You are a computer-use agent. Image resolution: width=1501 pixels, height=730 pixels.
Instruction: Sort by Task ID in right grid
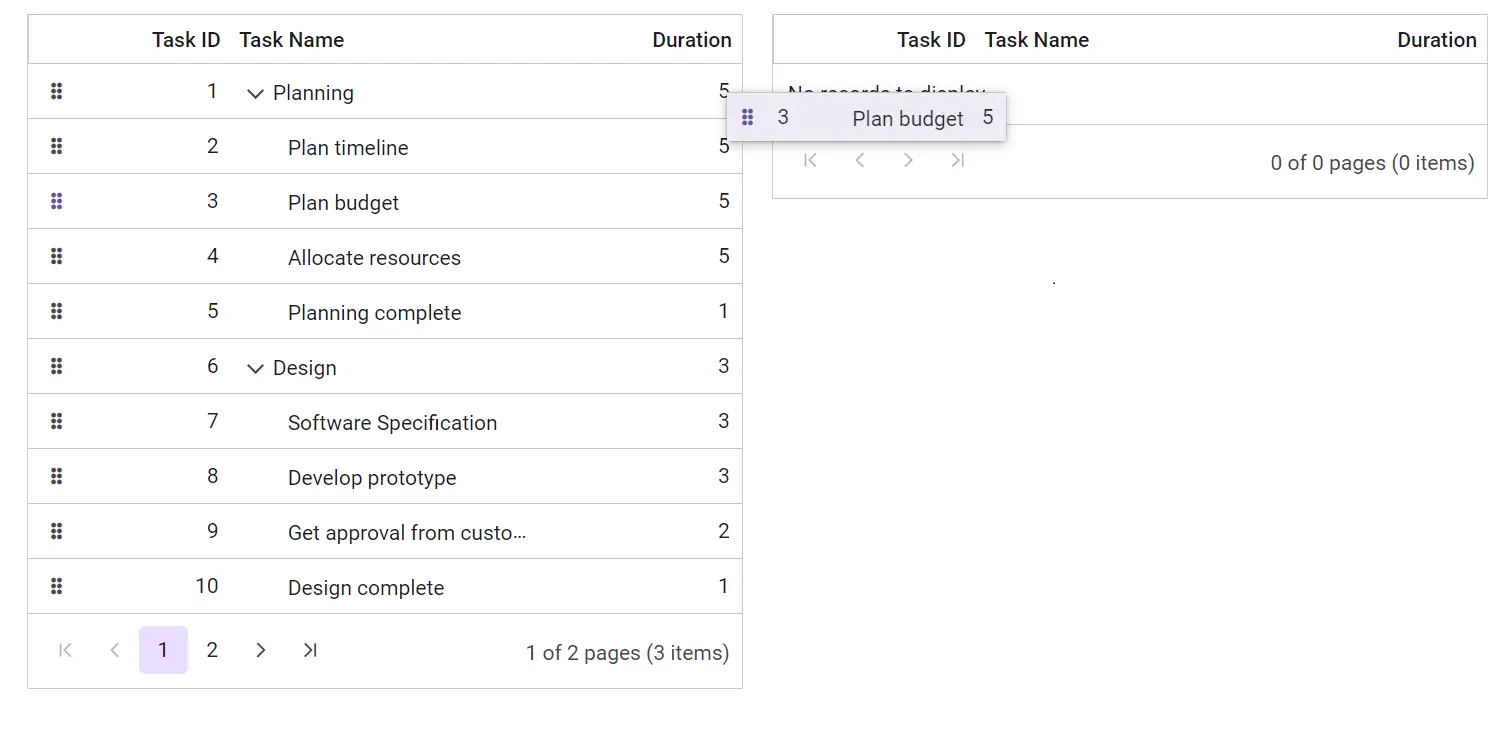931,40
